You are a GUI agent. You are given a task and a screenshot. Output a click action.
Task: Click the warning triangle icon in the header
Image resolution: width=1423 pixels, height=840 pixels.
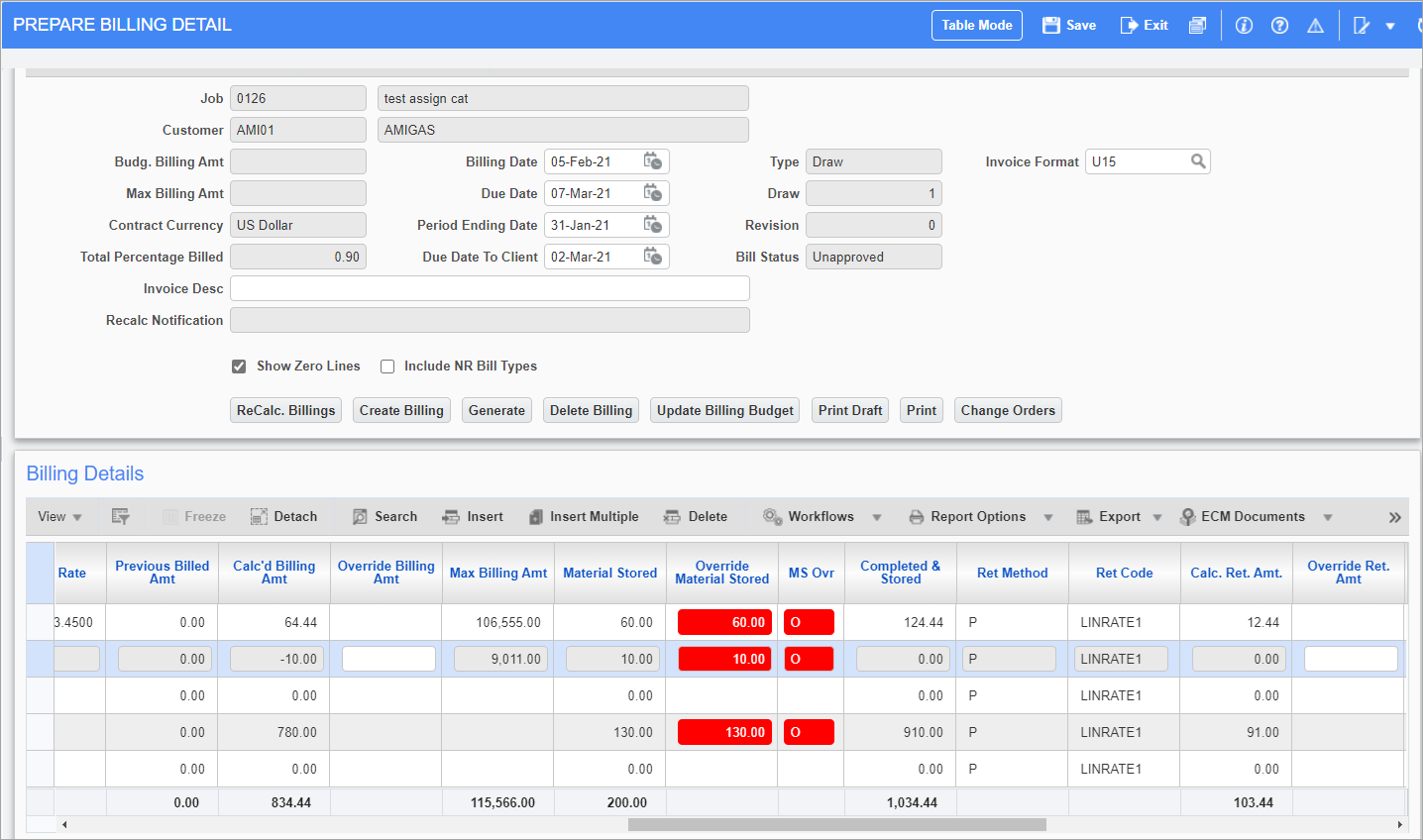click(1315, 25)
